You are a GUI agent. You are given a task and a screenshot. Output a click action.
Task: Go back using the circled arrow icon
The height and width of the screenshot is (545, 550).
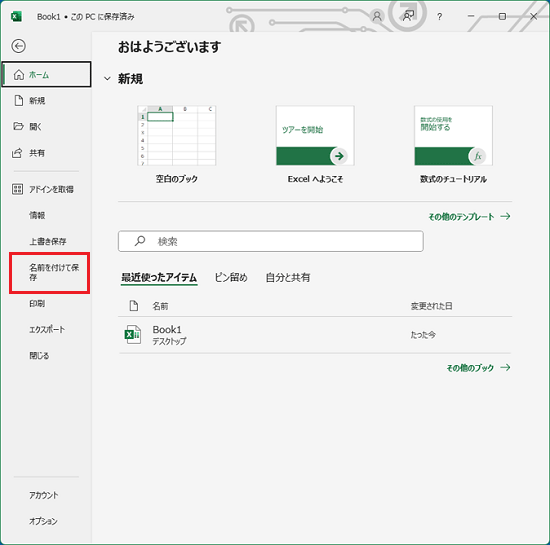click(x=18, y=46)
